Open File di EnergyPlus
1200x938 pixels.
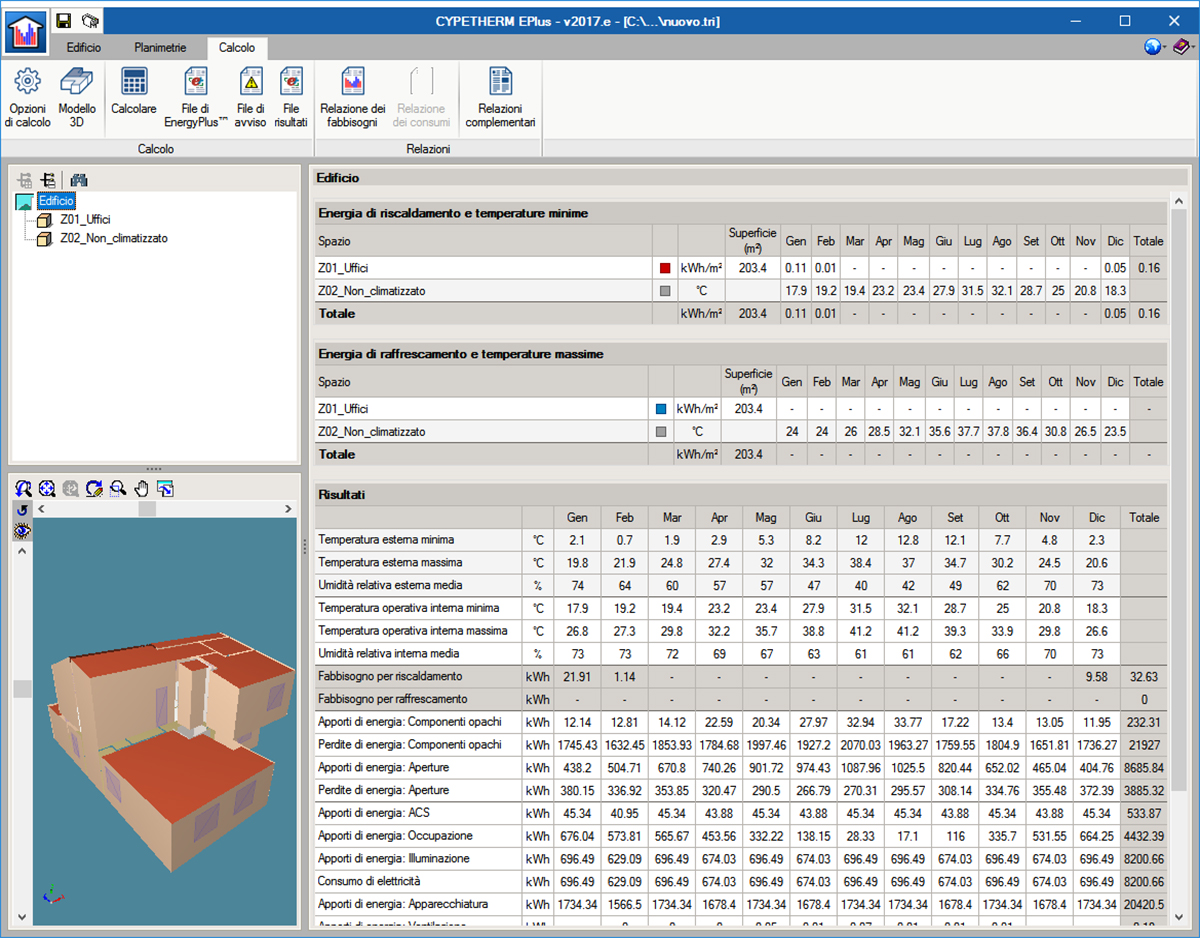click(x=196, y=98)
